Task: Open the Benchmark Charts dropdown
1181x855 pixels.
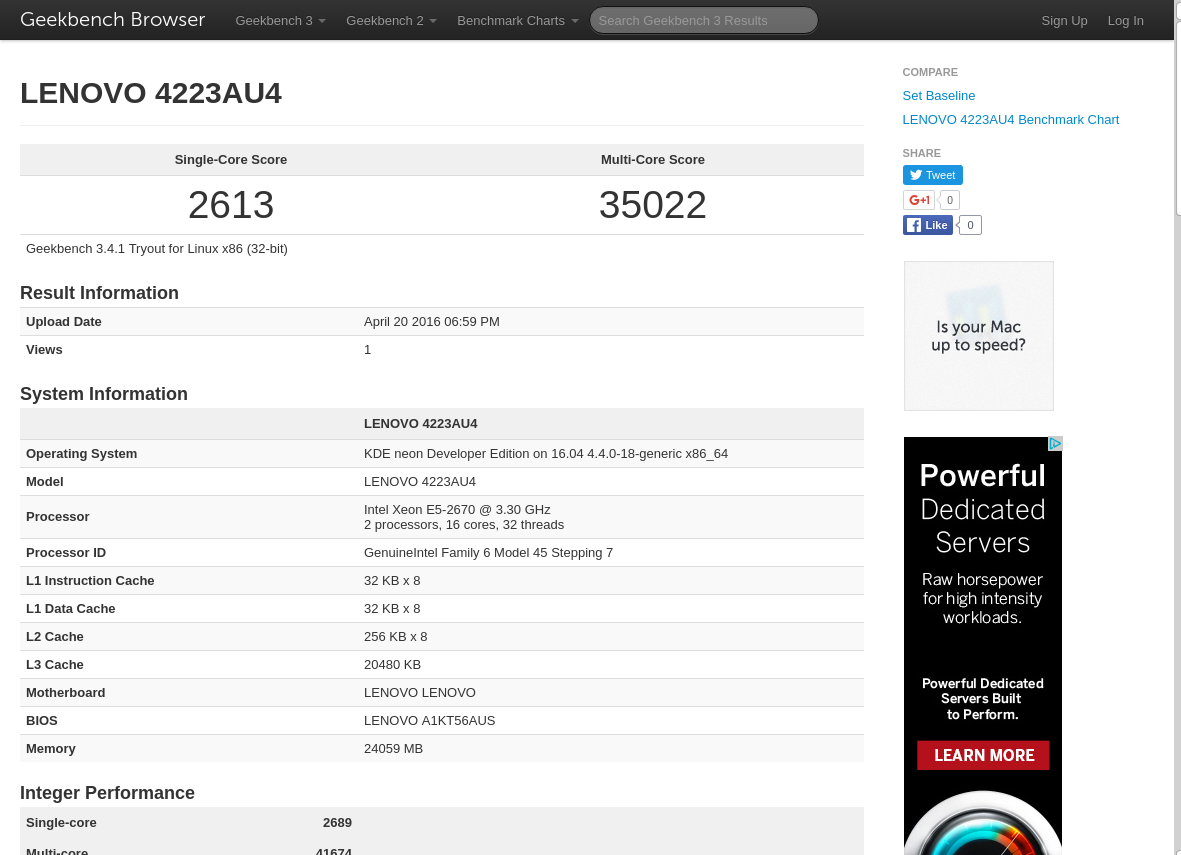Action: [x=517, y=20]
